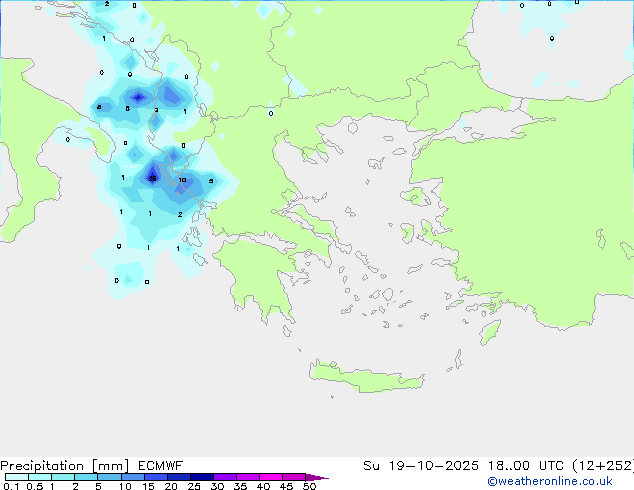Click the legend value '0.5'
This screenshot has width=634, height=490.
click(x=35, y=486)
